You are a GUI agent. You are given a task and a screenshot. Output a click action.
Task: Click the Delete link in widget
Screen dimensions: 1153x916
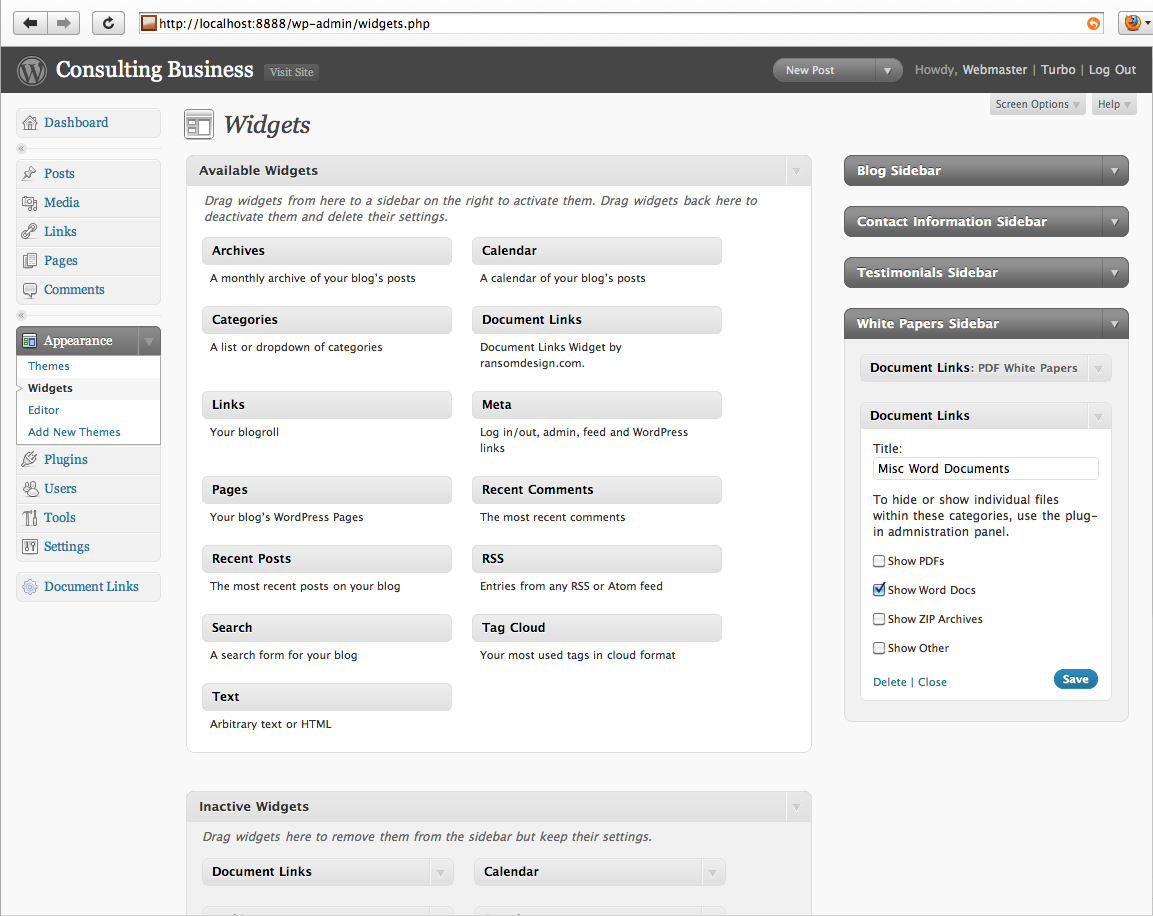889,682
